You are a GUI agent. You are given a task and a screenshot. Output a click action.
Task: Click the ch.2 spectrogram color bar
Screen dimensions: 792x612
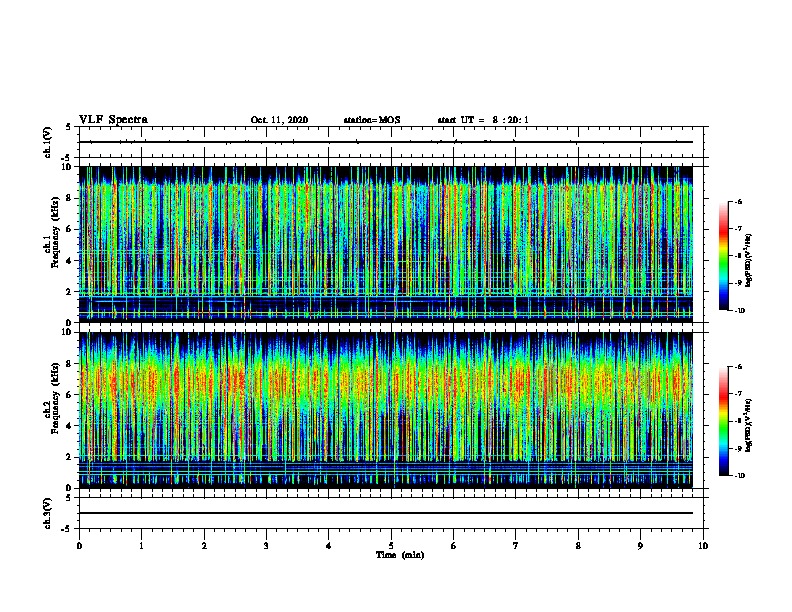tap(724, 421)
